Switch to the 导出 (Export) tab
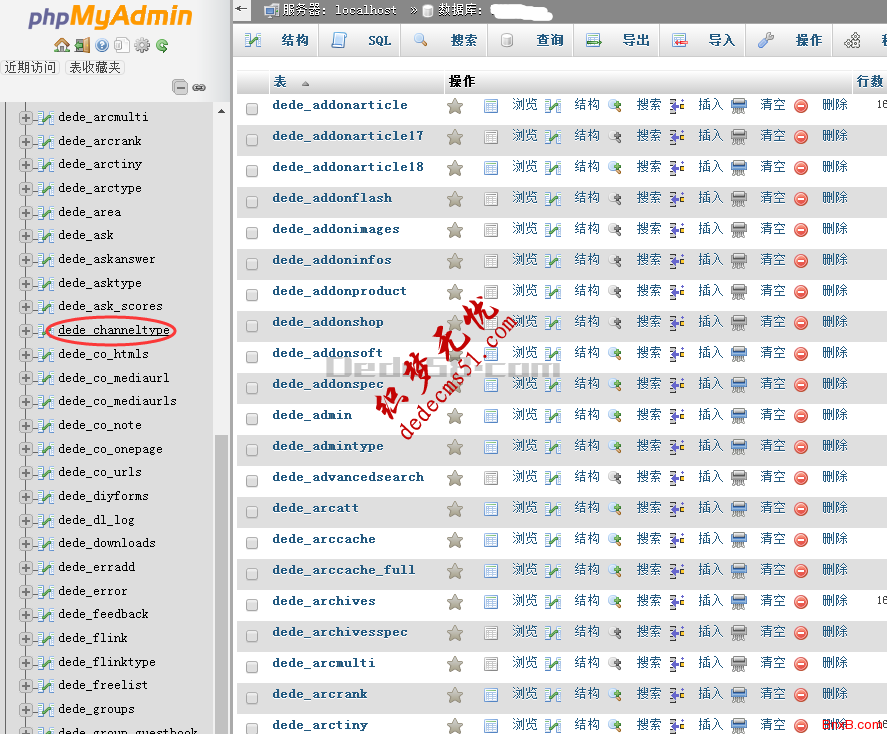The image size is (887, 734). [x=616, y=40]
